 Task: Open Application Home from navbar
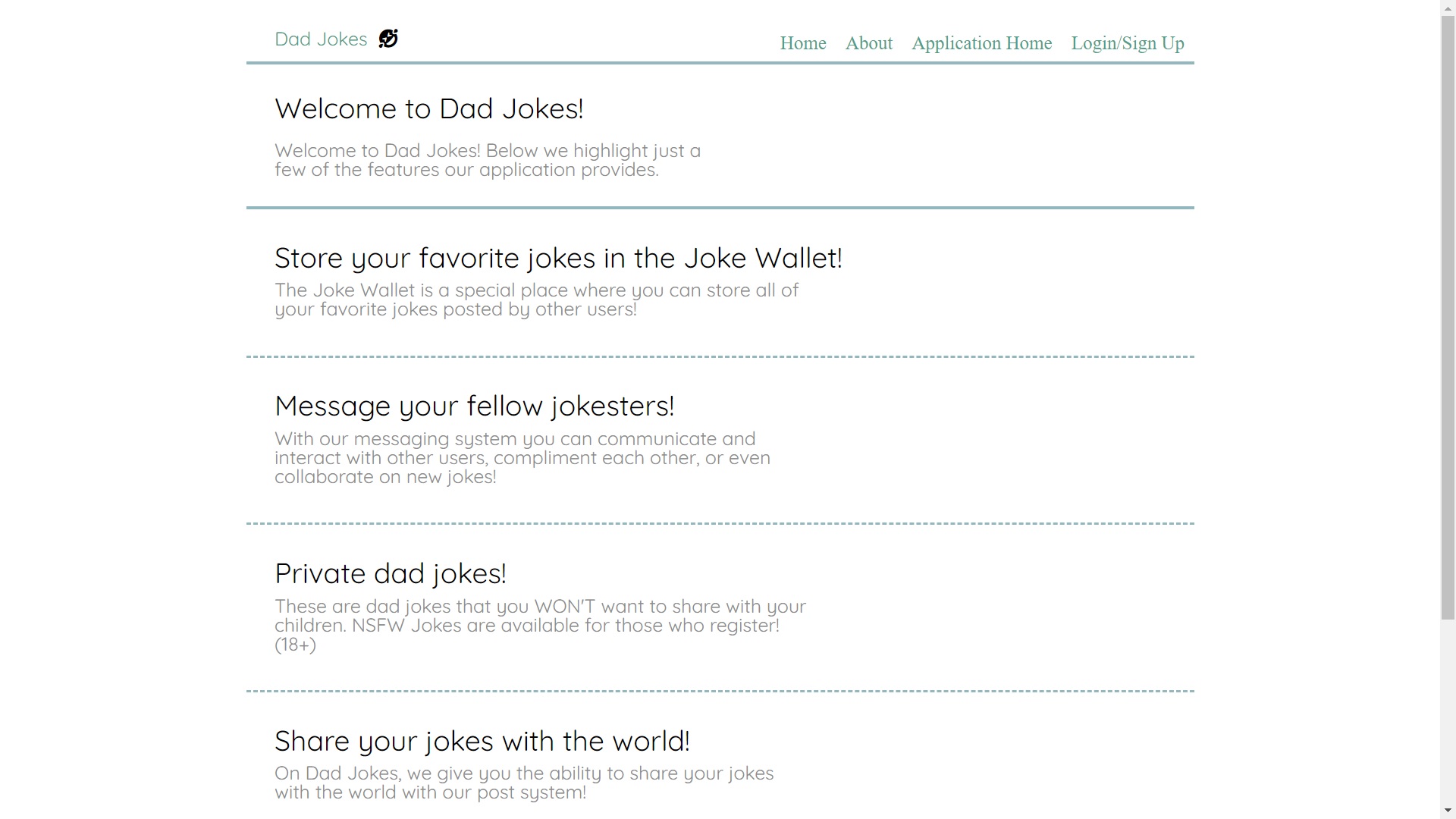[x=981, y=43]
